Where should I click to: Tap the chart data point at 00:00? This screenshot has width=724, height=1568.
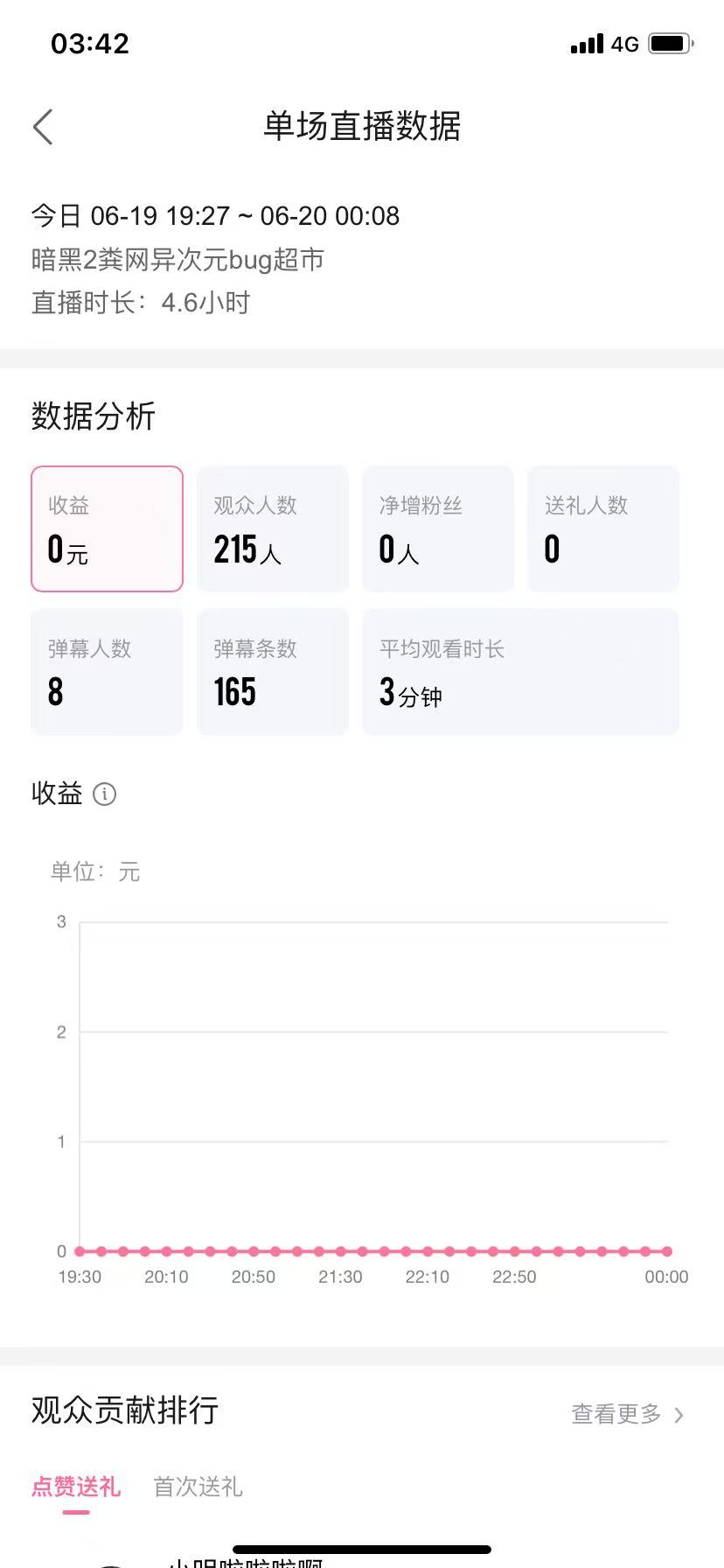coord(667,1251)
